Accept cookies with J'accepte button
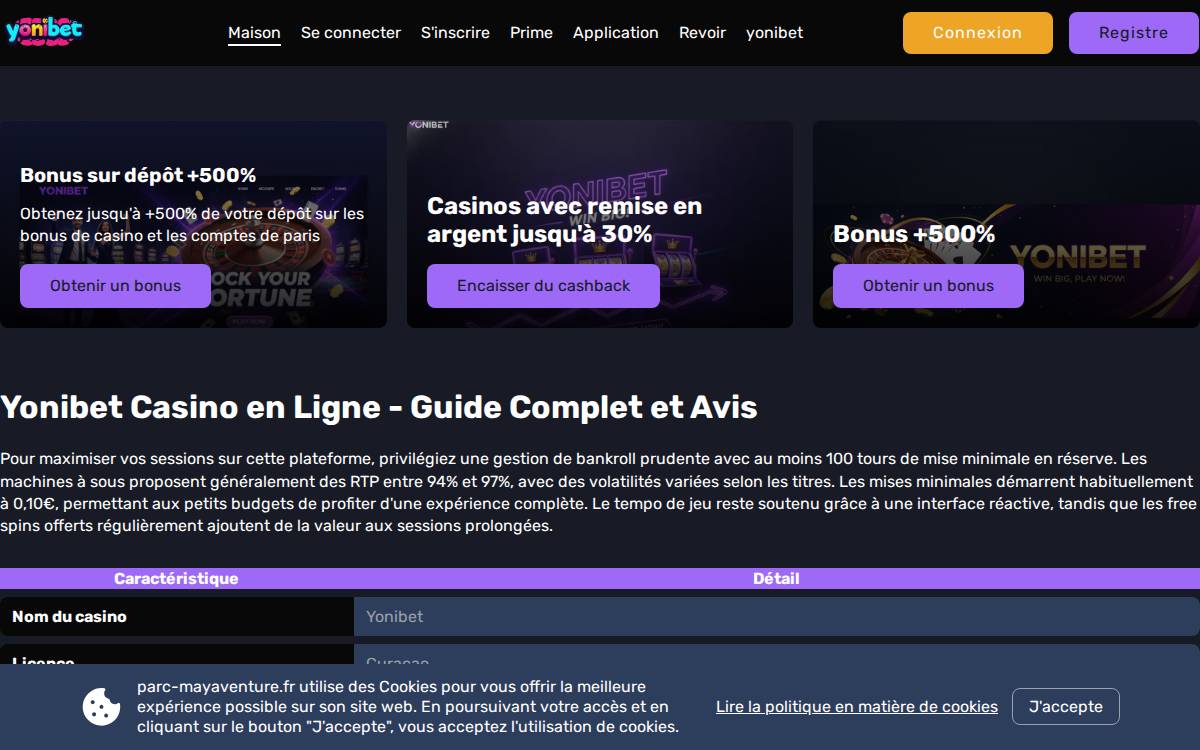The width and height of the screenshot is (1200, 750). (1066, 707)
